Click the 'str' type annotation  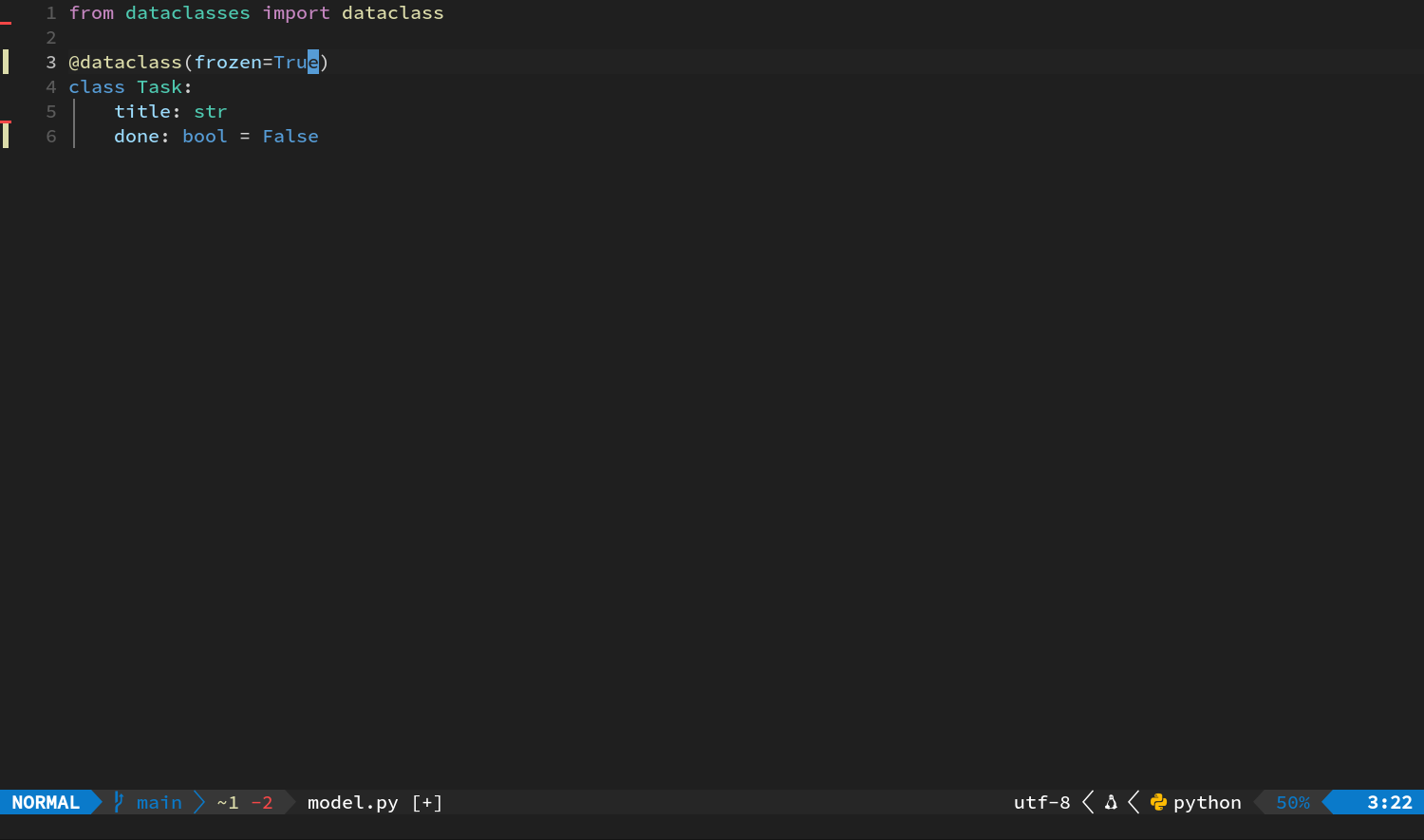pyautogui.click(x=211, y=112)
